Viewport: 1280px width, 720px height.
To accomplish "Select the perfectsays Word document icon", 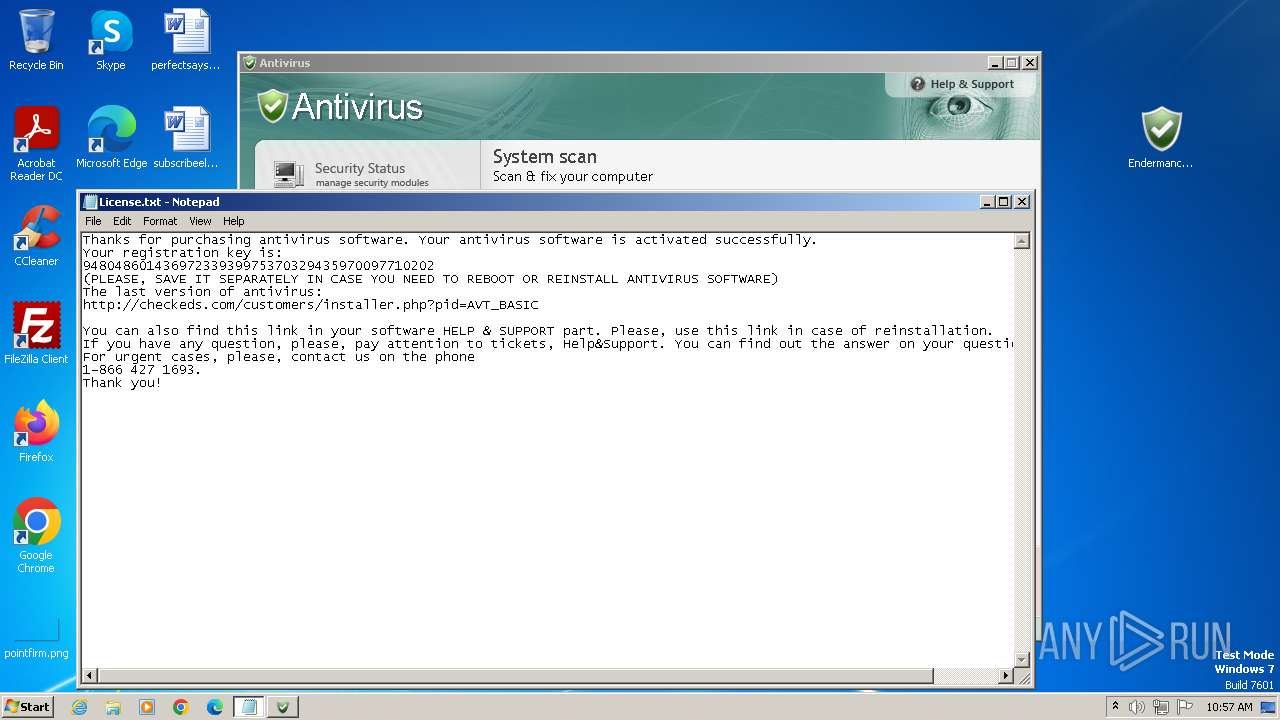I will tap(186, 40).
